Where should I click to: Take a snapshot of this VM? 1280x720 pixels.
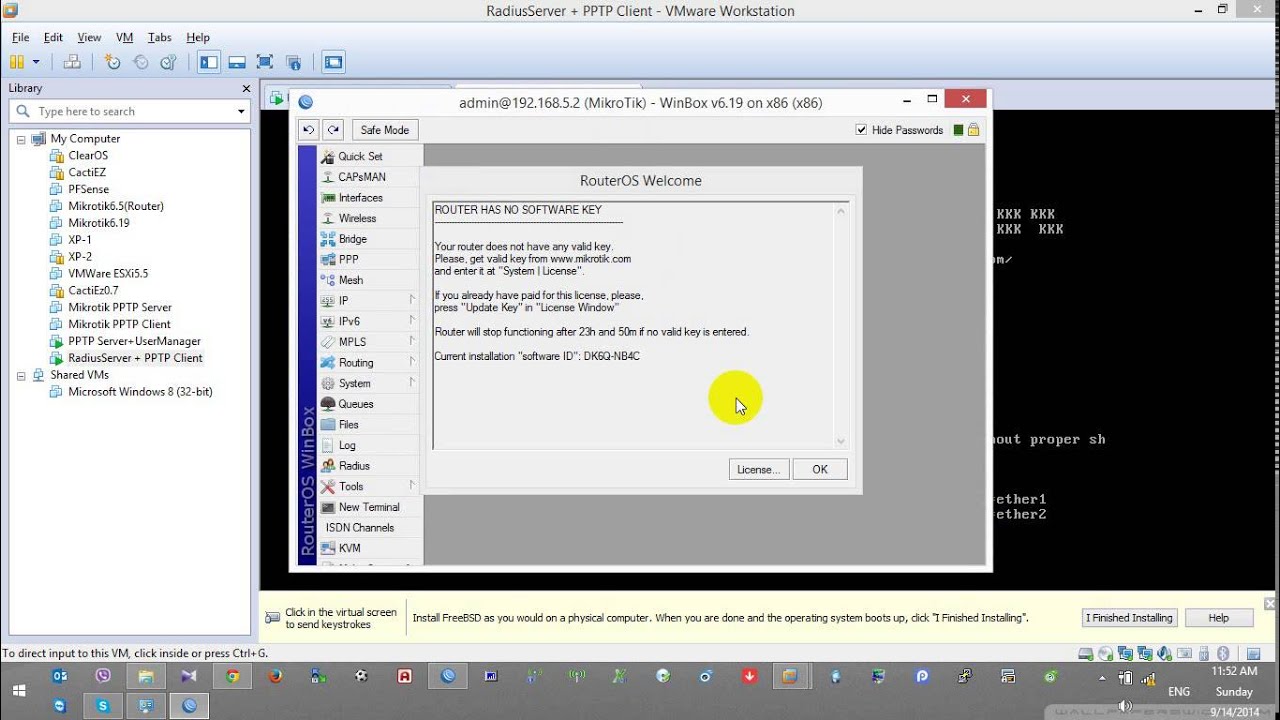(x=112, y=62)
